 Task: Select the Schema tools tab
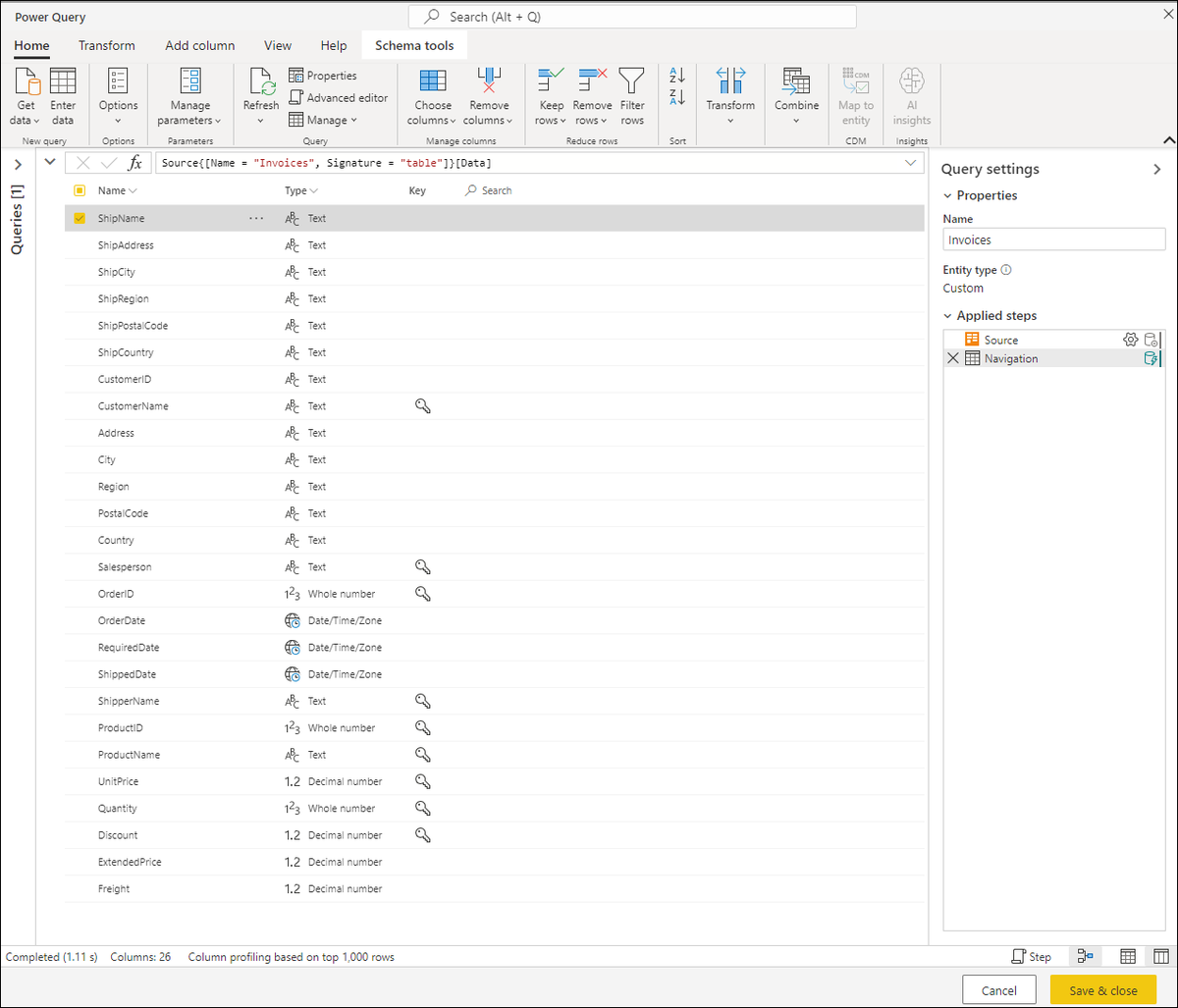click(414, 45)
